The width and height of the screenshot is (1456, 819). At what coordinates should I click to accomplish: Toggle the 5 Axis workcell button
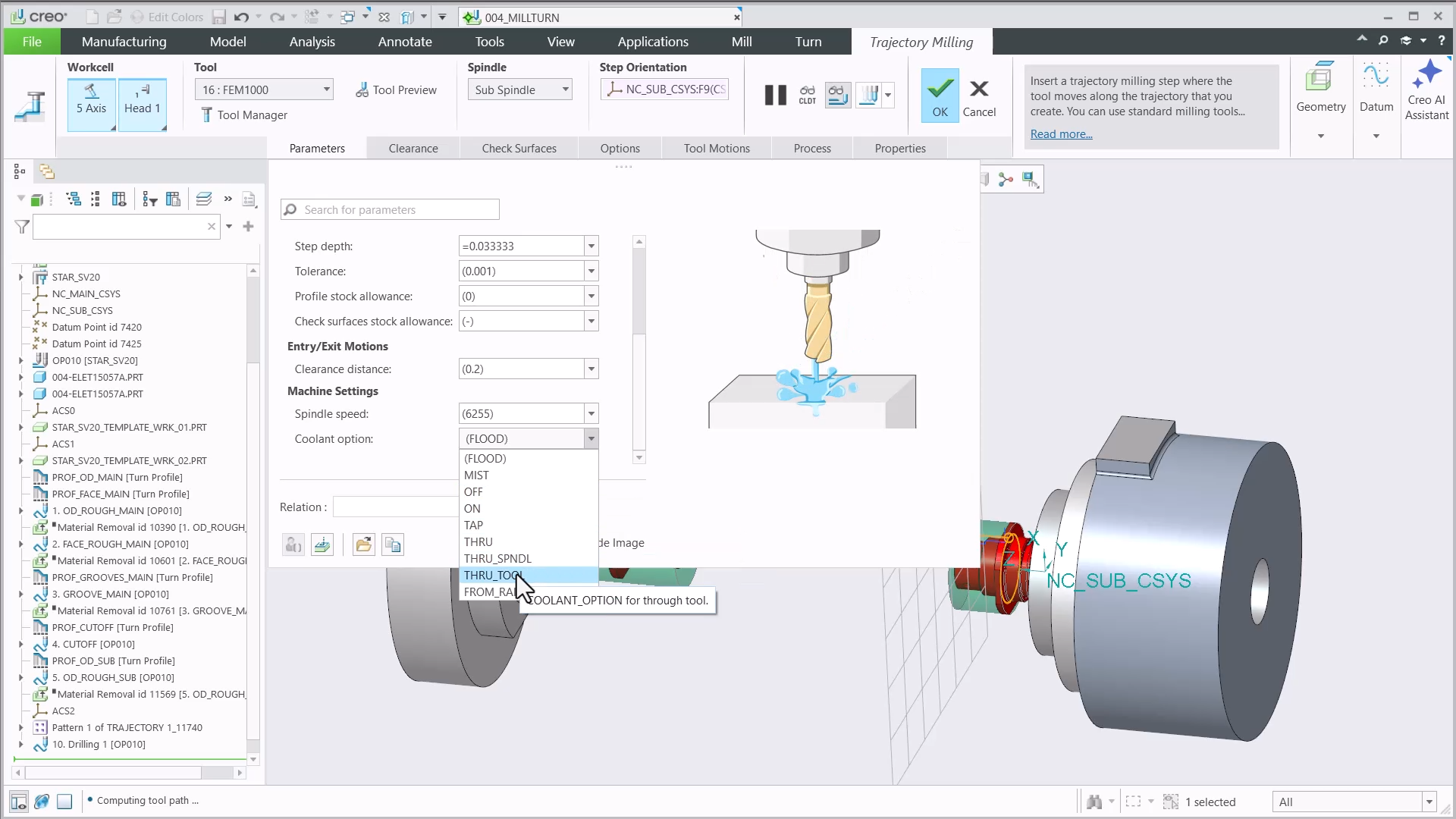coord(91,105)
